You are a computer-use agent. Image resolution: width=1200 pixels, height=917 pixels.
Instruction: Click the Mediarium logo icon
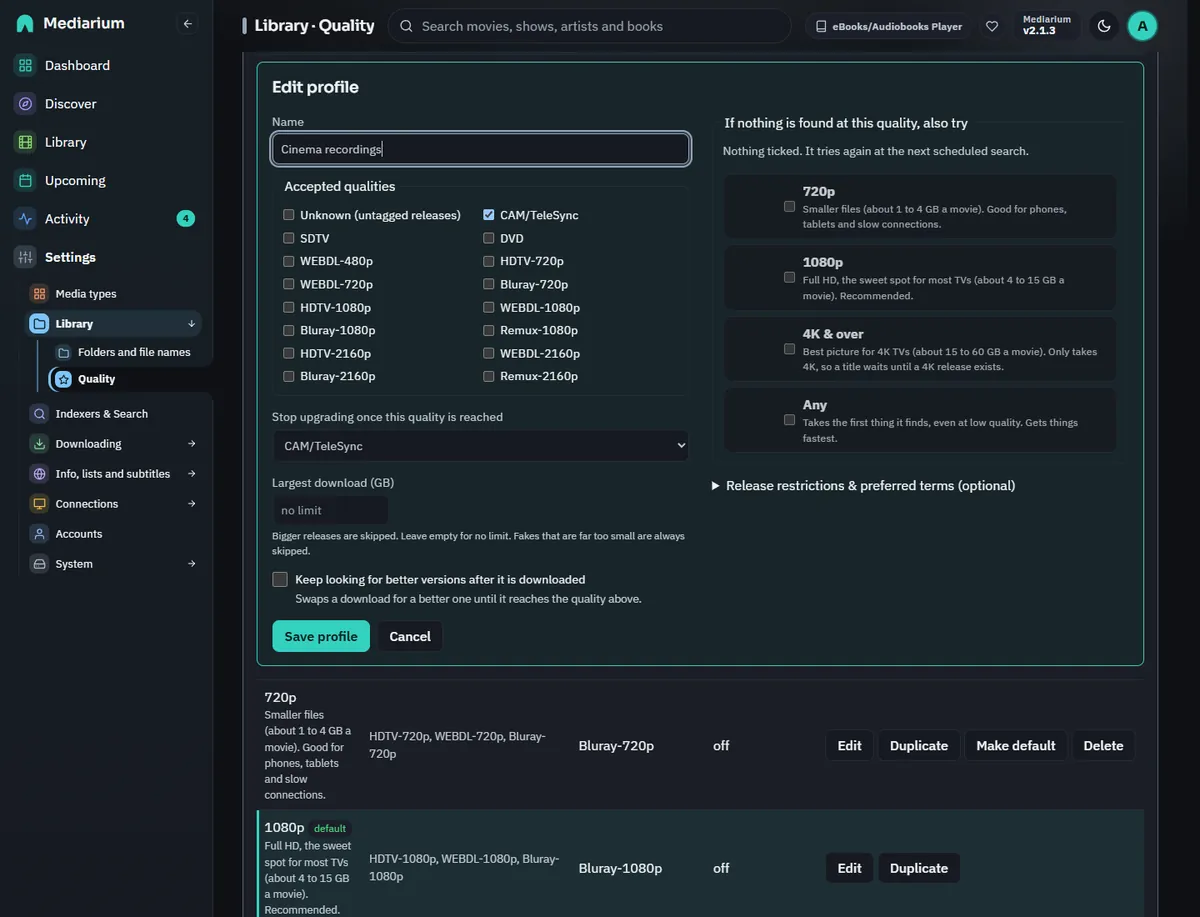25,23
